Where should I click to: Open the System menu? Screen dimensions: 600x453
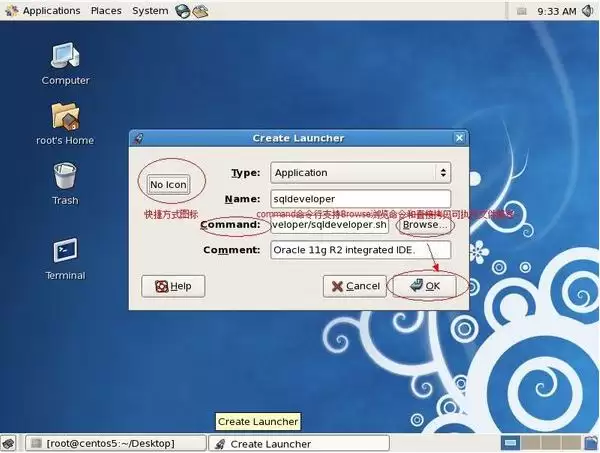tap(150, 11)
